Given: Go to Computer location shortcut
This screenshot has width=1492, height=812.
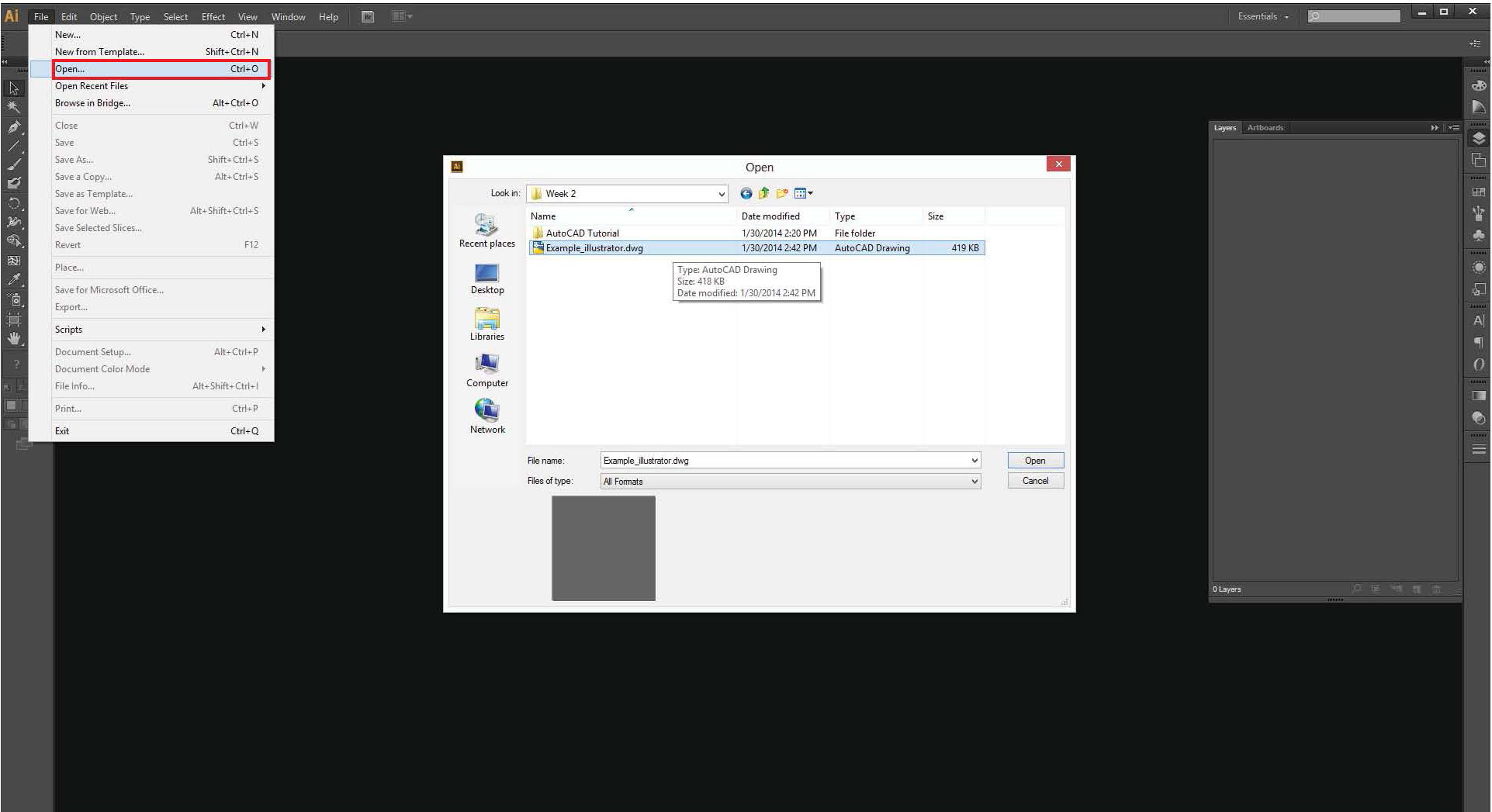Looking at the screenshot, I should point(487,371).
